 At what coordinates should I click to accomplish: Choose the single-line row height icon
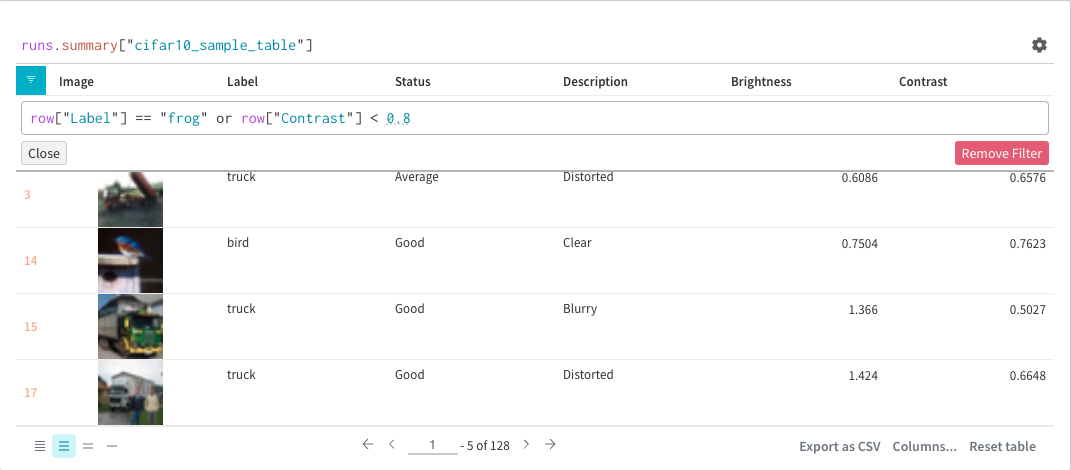[112, 446]
